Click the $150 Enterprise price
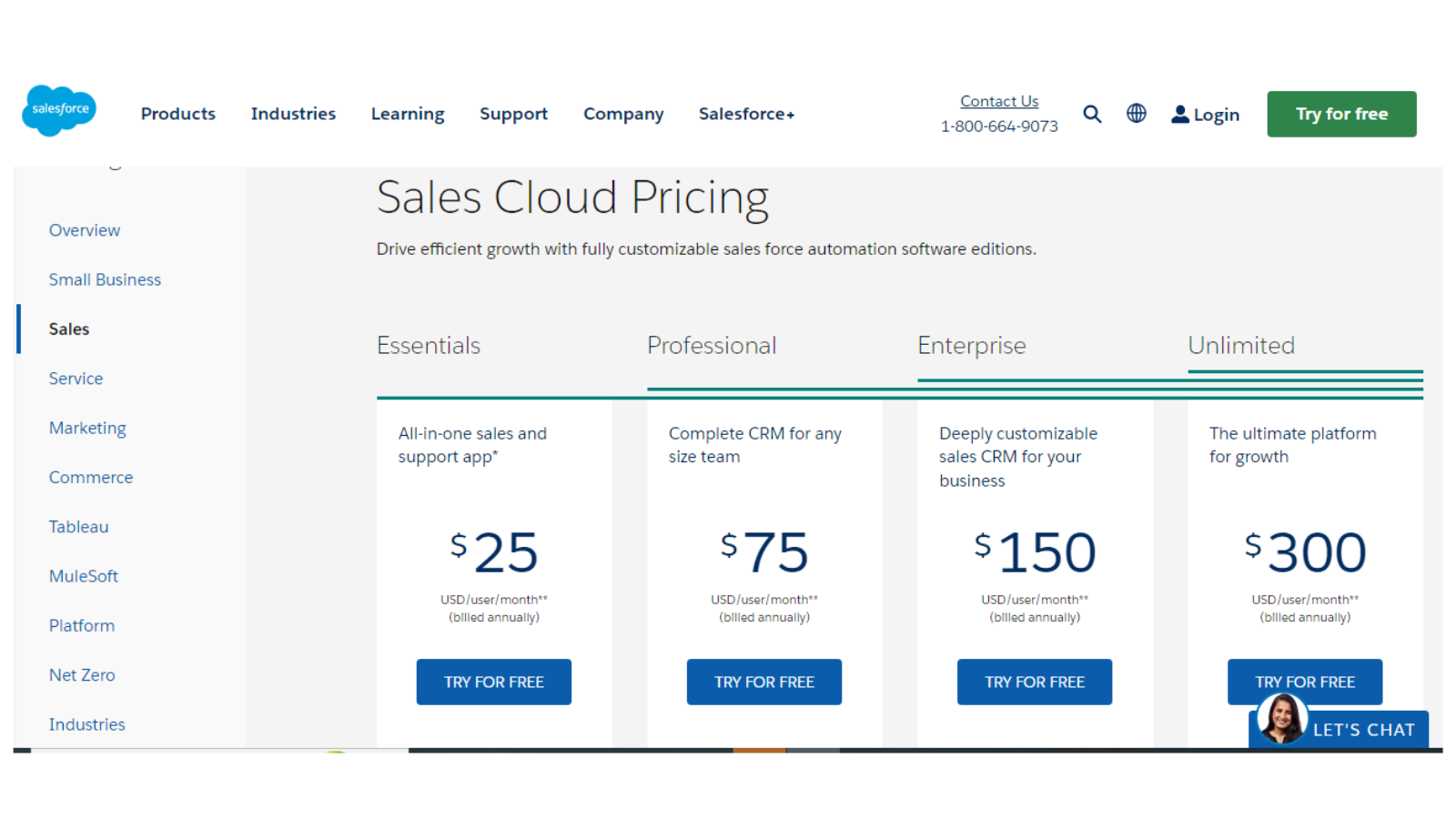The height and width of the screenshot is (819, 1456). (1035, 552)
